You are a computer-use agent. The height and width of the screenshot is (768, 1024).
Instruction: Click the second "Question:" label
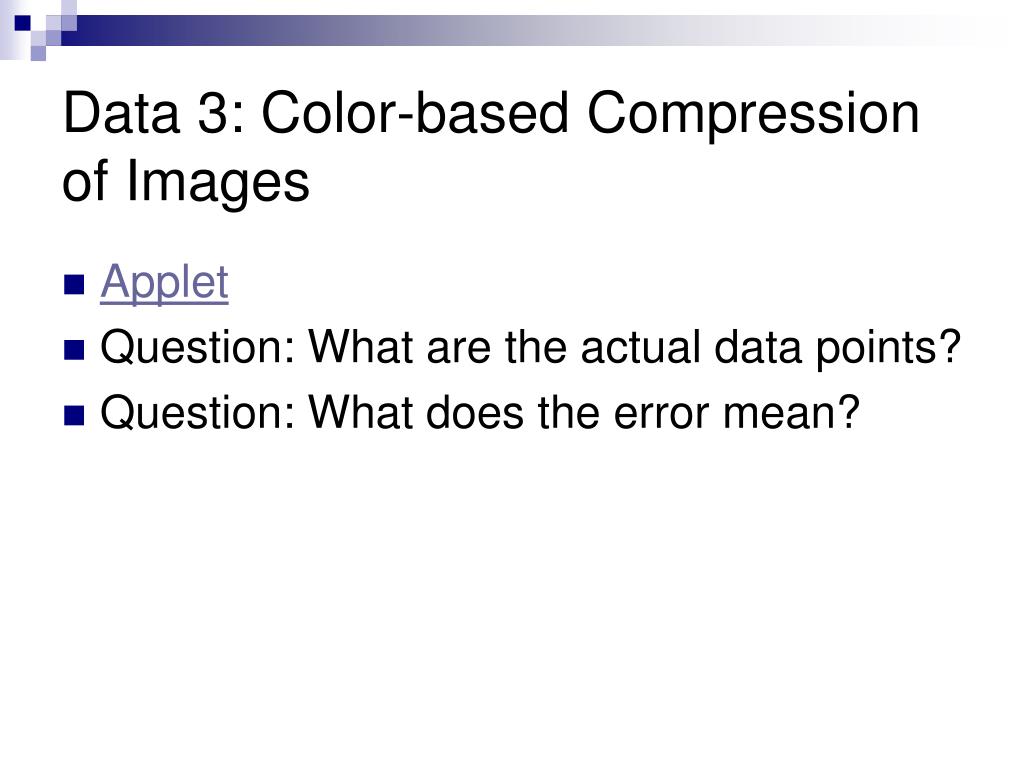point(198,413)
